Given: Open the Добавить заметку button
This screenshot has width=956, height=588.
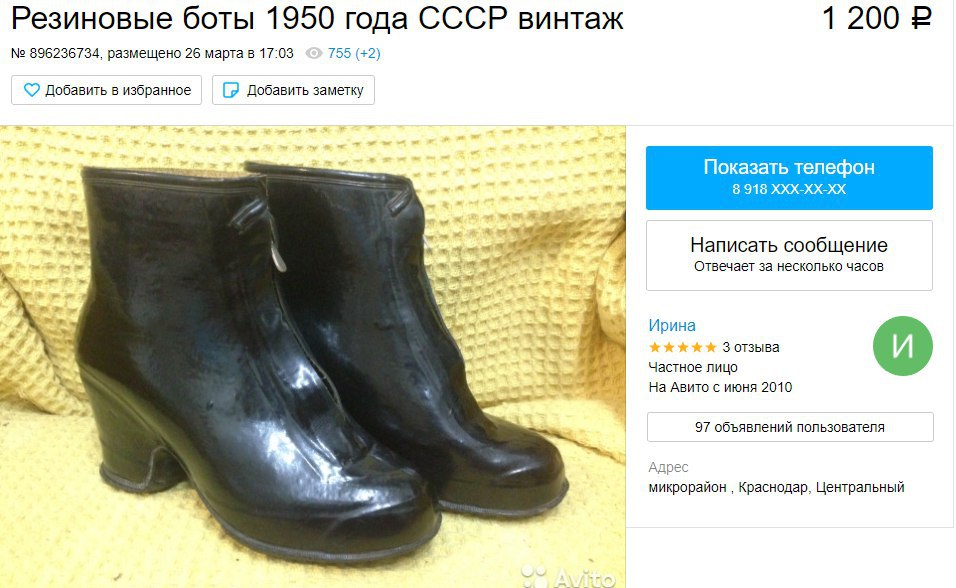Looking at the screenshot, I should (x=293, y=90).
